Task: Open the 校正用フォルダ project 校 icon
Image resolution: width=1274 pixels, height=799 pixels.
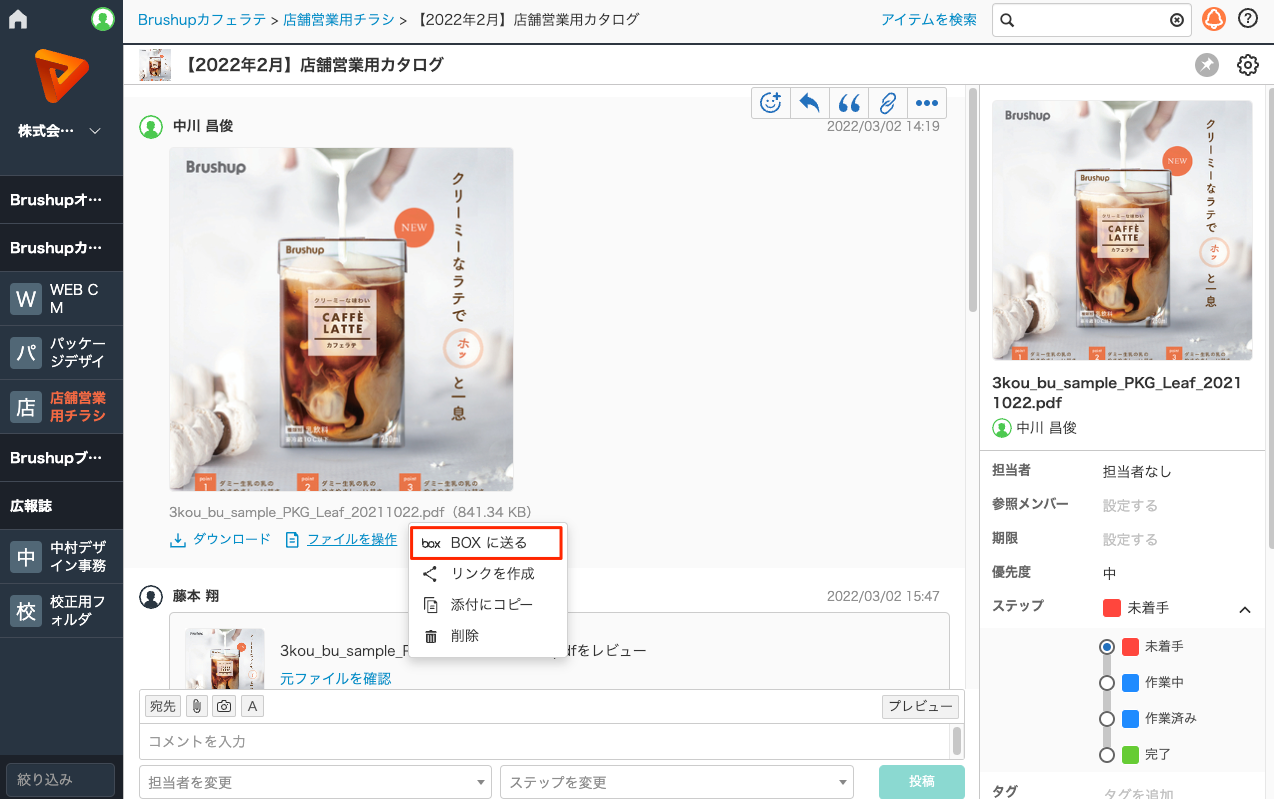Action: point(26,610)
